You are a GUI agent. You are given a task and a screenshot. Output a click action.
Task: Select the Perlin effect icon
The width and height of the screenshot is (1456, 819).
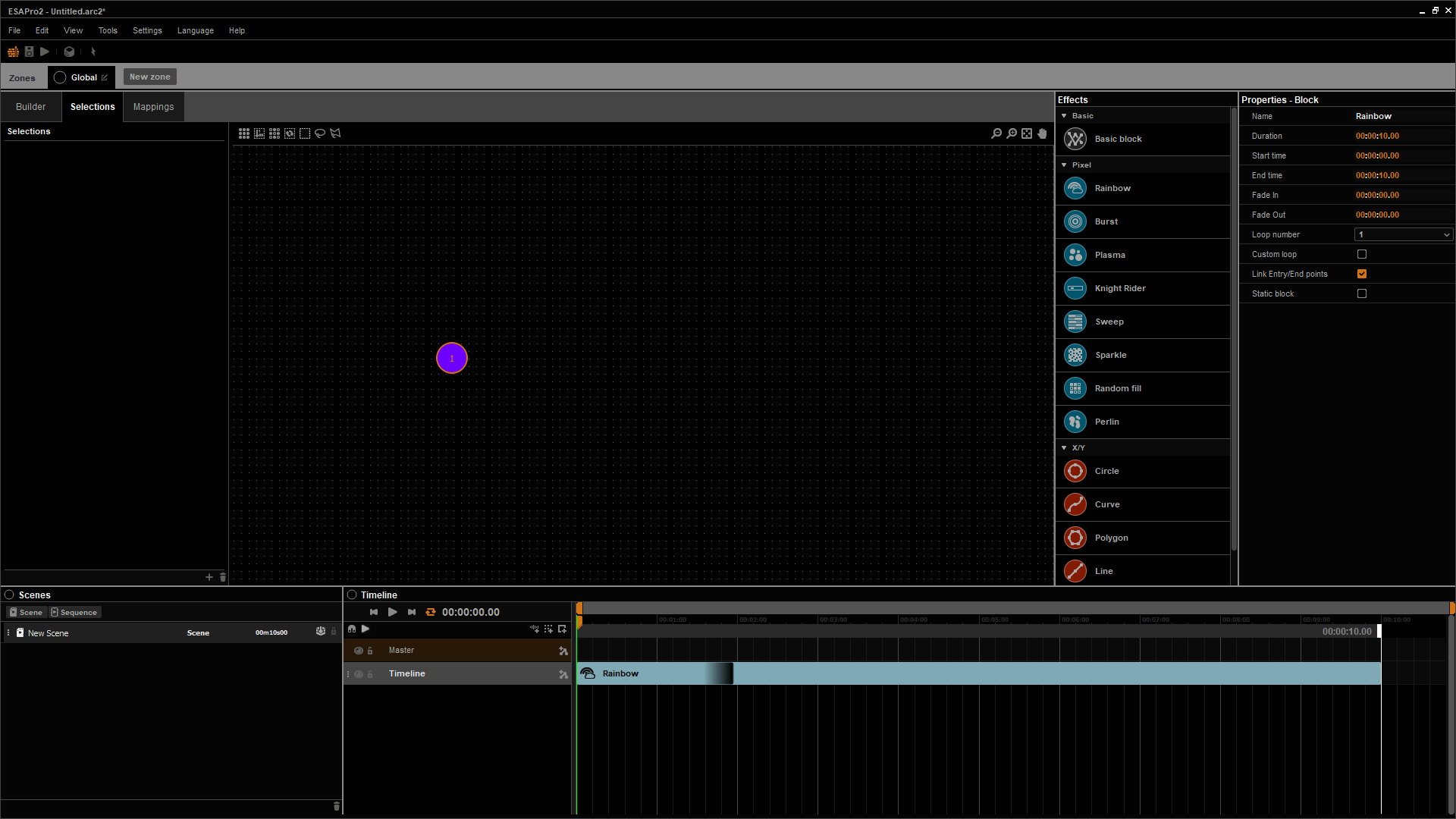point(1075,422)
